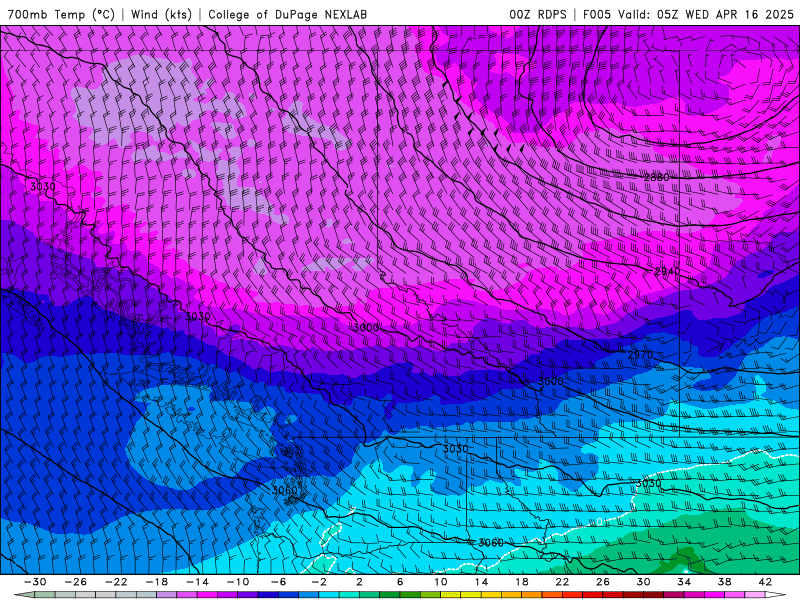Select the "00Z RDPS" model run label
Image resolution: width=800 pixels, height=600 pixels.
[x=538, y=14]
